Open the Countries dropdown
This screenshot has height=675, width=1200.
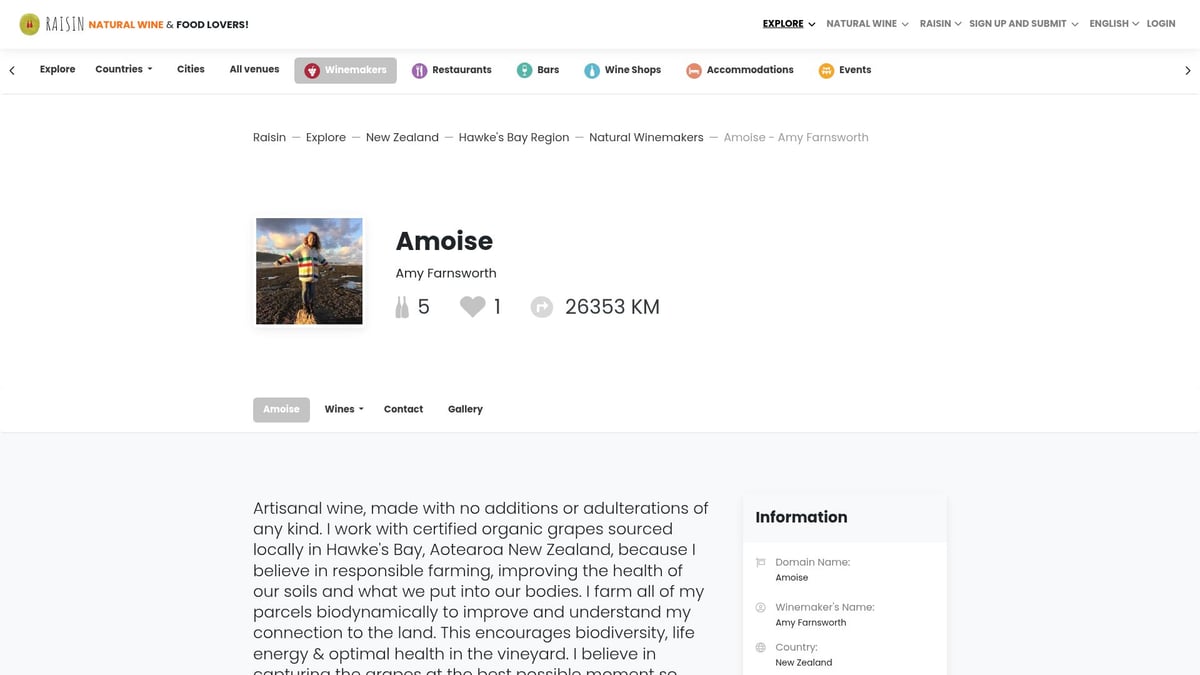(x=122, y=68)
